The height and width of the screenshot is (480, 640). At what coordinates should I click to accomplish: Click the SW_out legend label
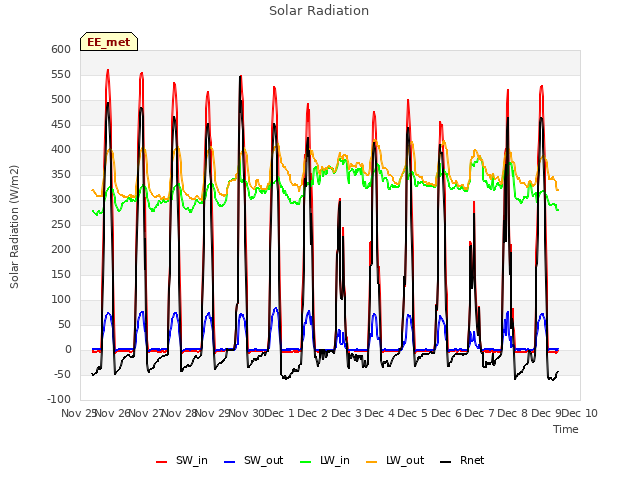(x=263, y=460)
